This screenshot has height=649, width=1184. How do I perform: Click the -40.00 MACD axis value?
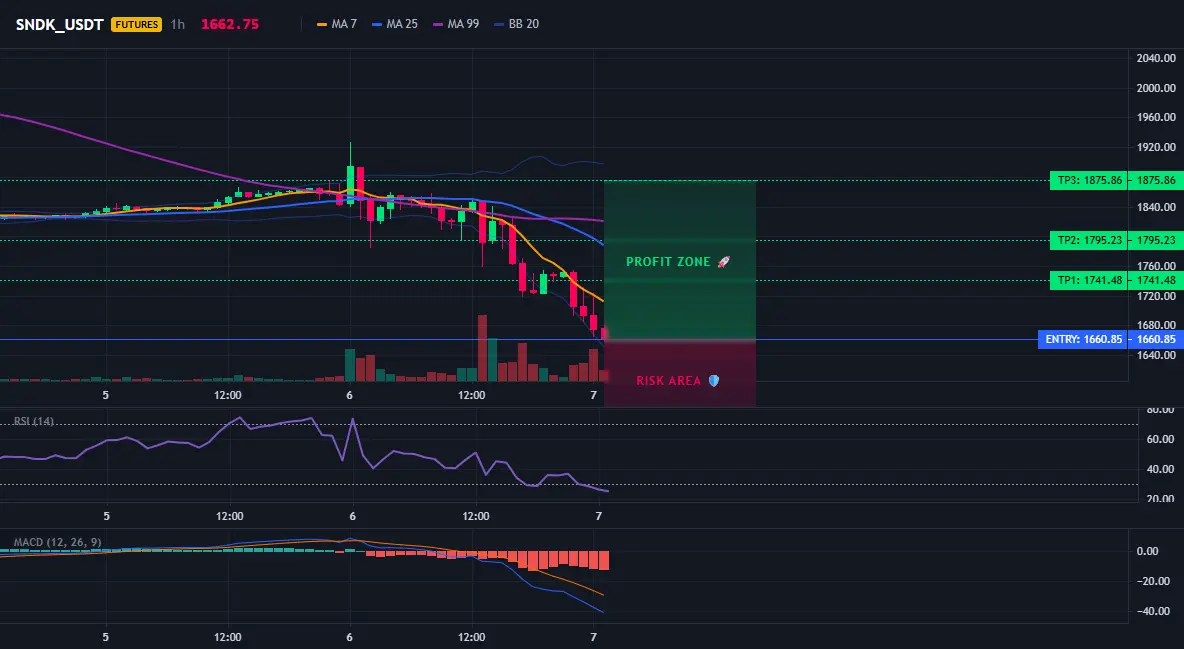point(1156,611)
